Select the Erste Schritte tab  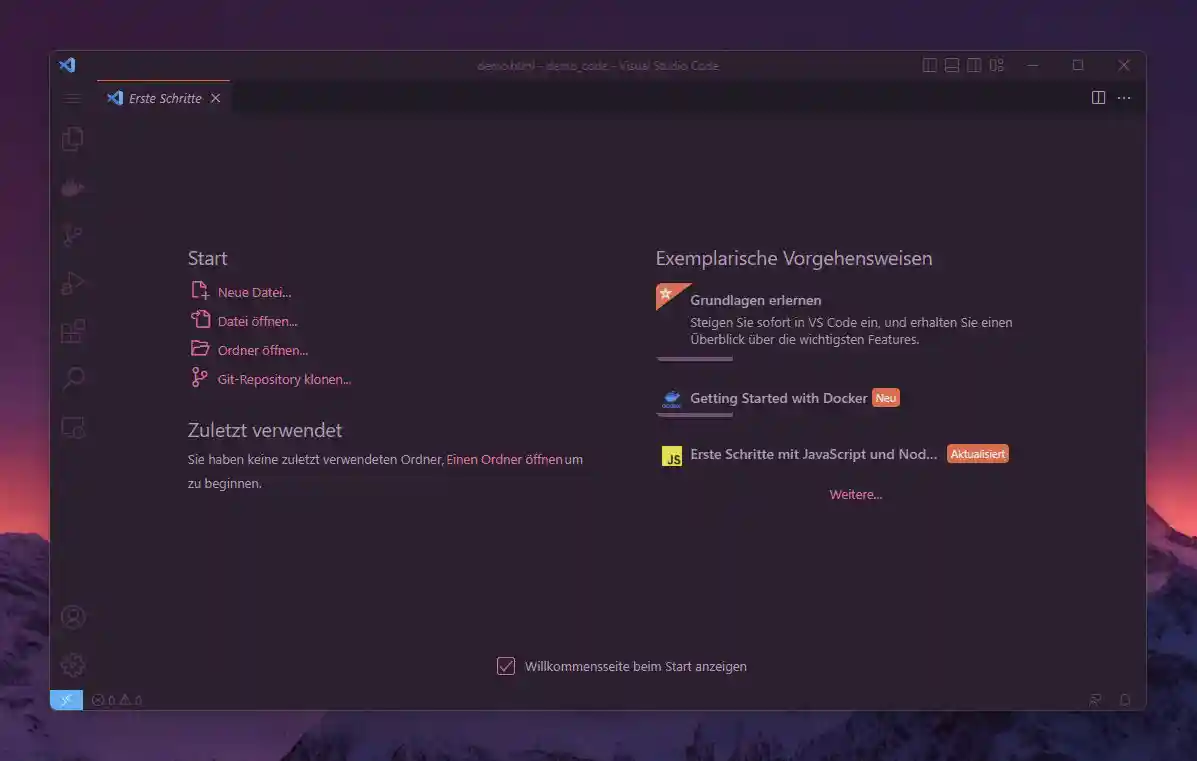[165, 98]
